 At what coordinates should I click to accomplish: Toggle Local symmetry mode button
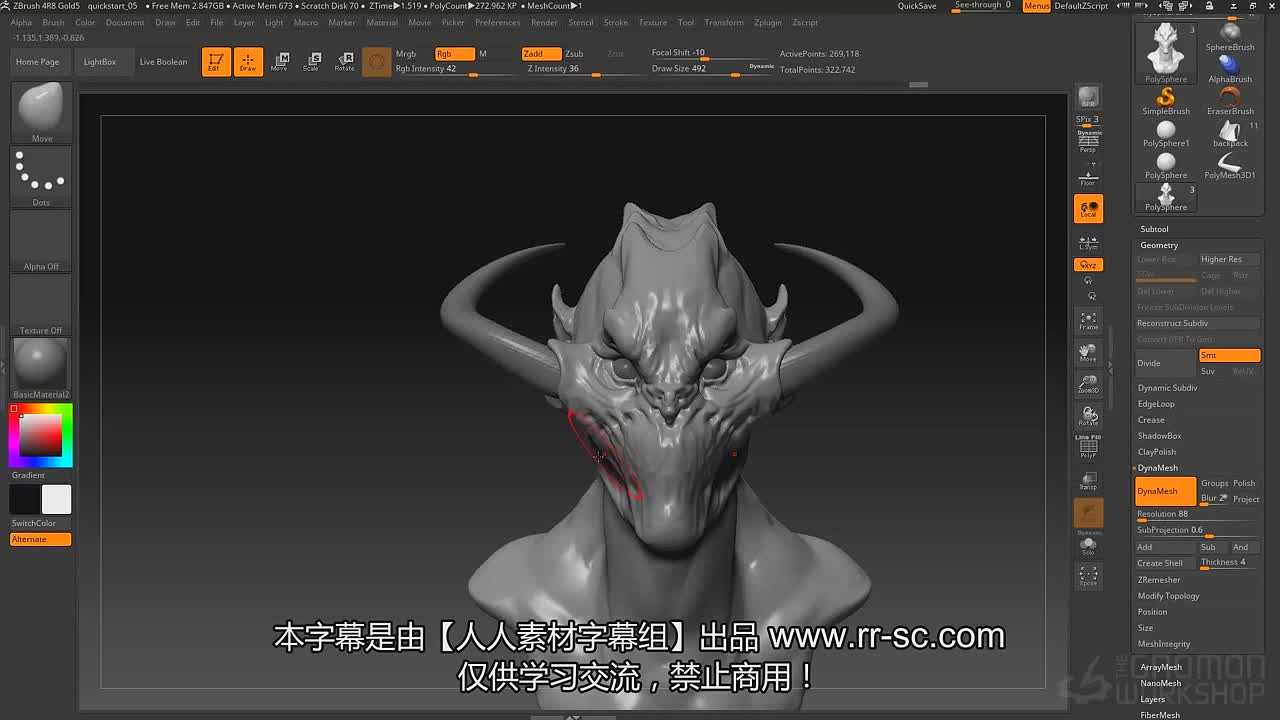[x=1088, y=208]
